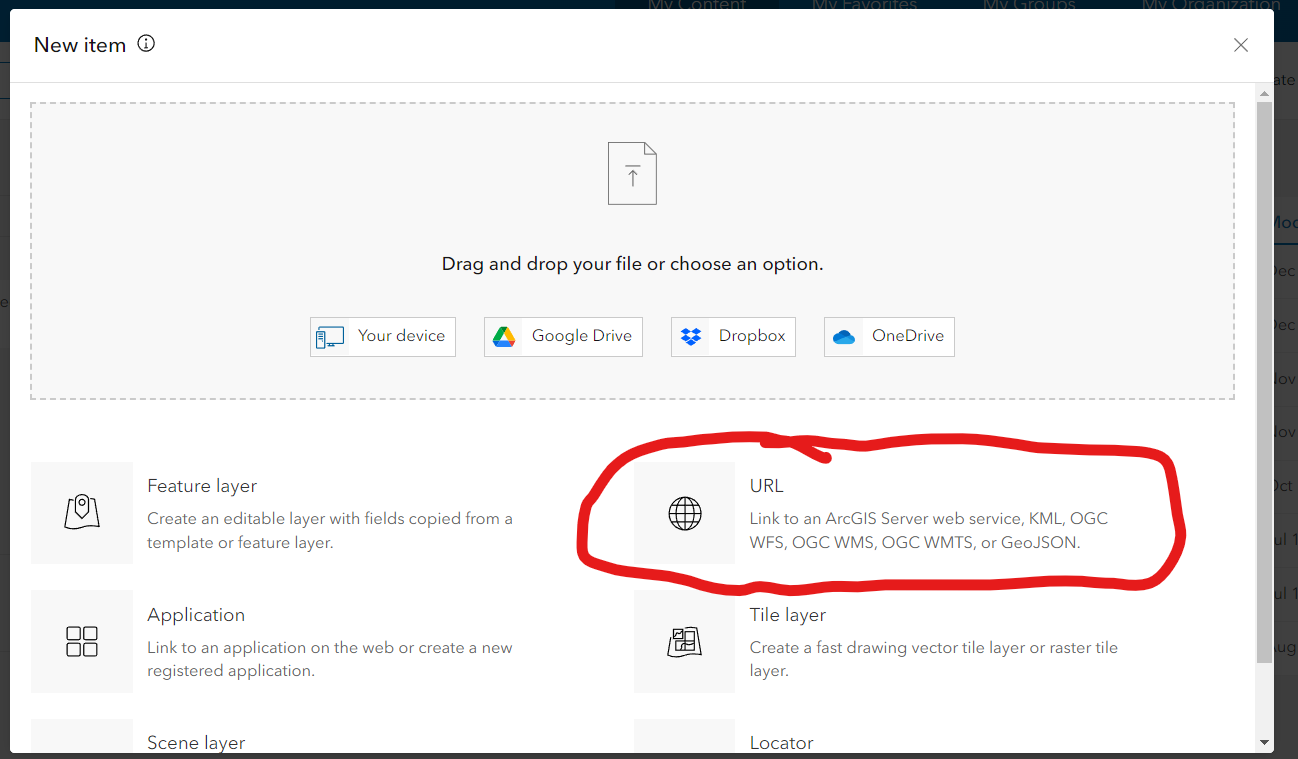Click the upload arrow icon in drop area
Screen dimensions: 1298x759
pos(632,172)
